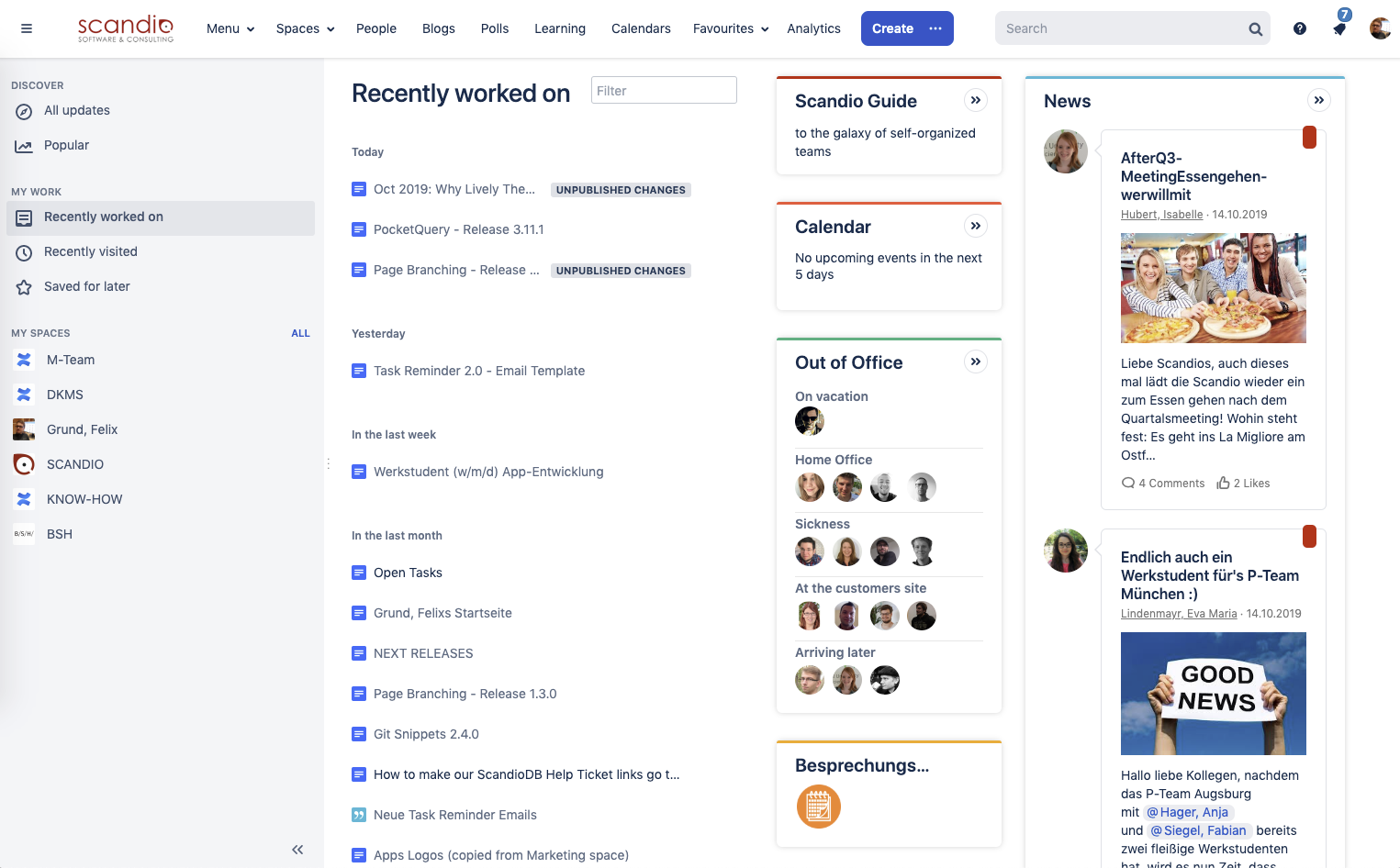
Task: Open the help question mark icon
Action: 1300,28
